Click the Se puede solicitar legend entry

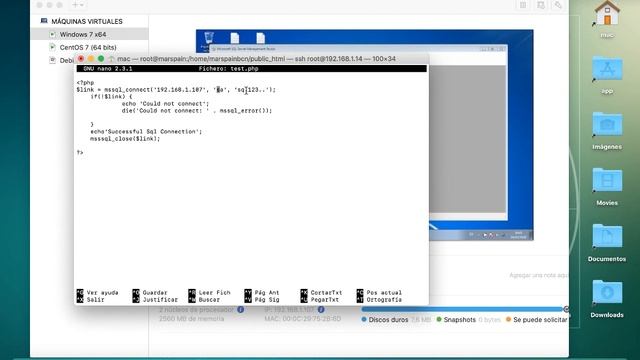[x=537, y=320]
